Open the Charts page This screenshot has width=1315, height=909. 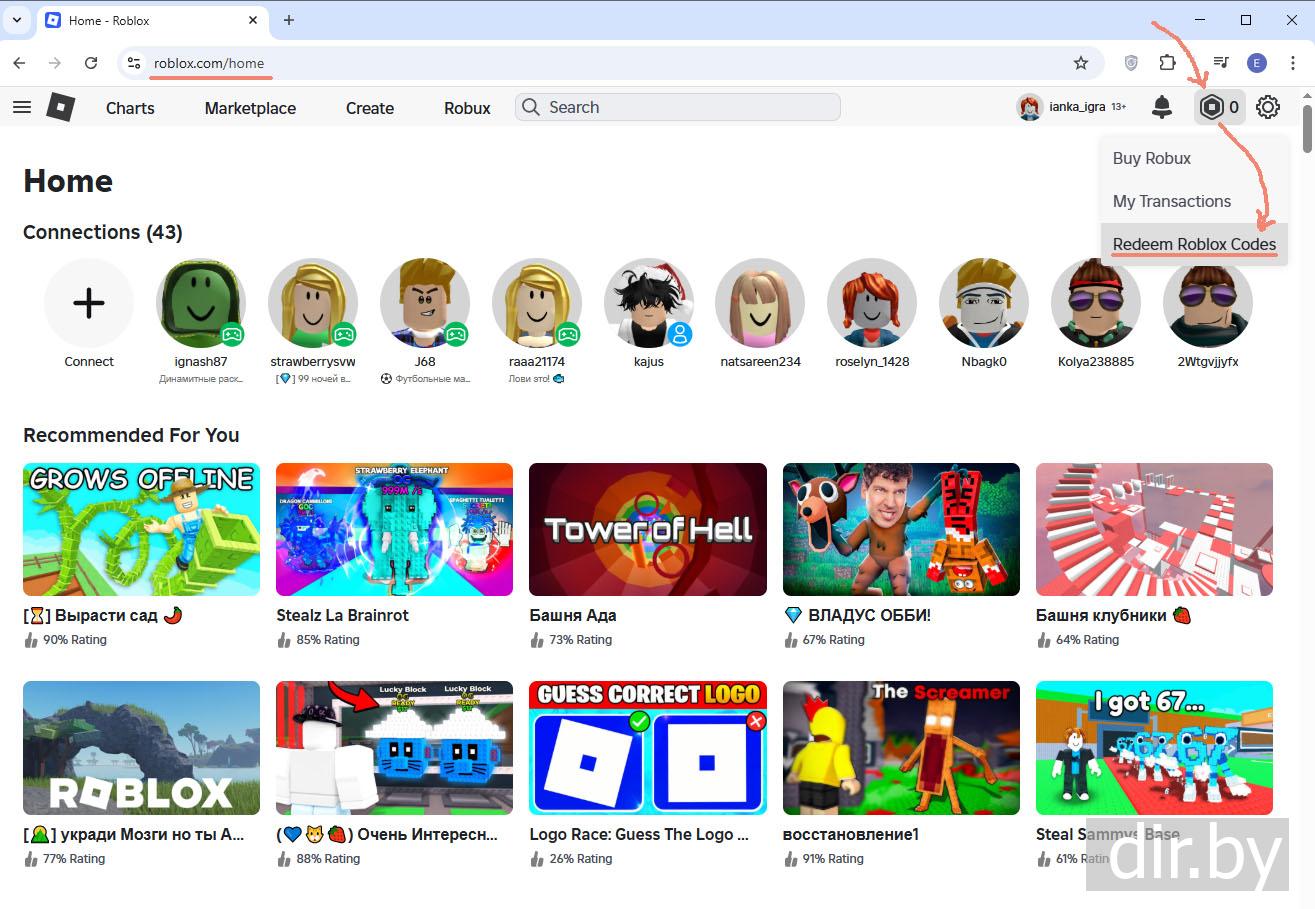point(130,108)
